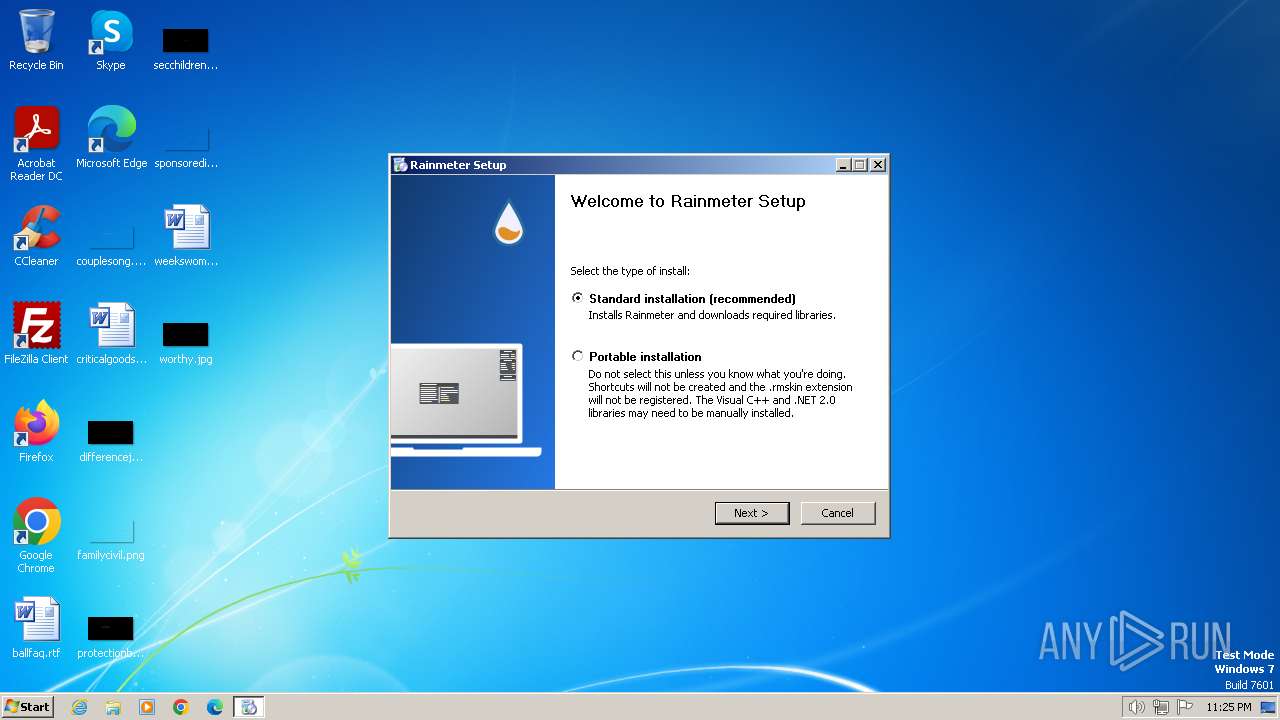This screenshot has width=1280, height=720.
Task: Click the Rainmeter raindrop logo
Action: click(x=509, y=223)
